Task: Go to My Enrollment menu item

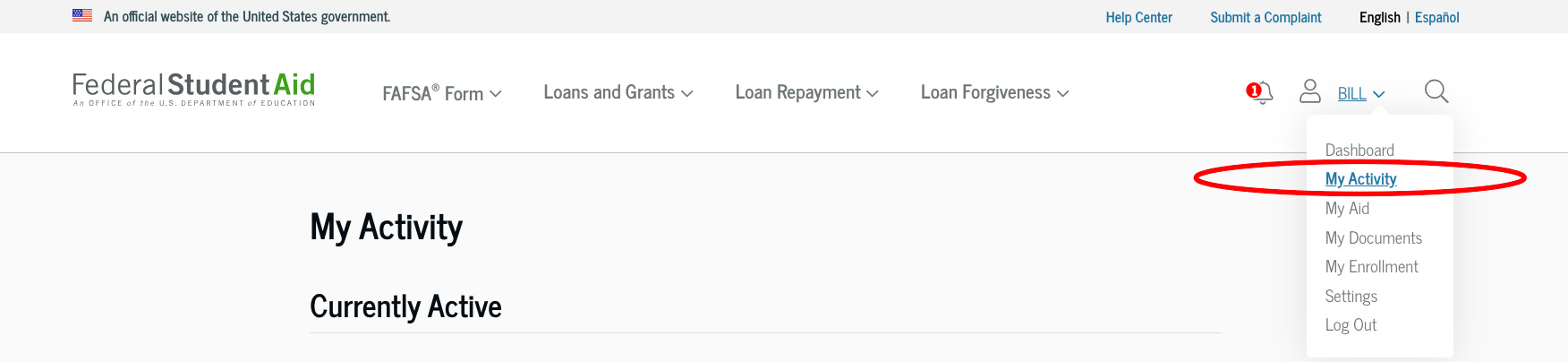Action: [1371, 267]
